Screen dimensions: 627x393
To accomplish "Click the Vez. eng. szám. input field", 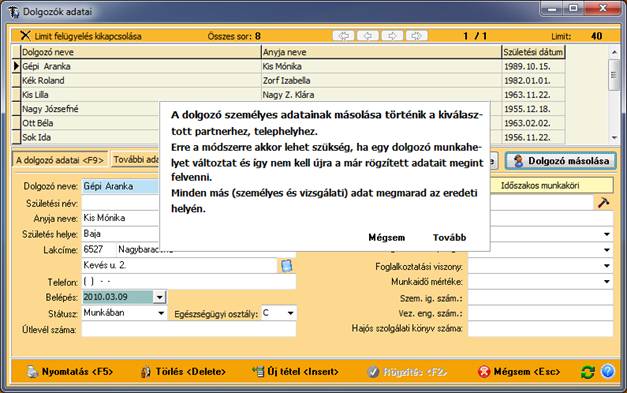I will pos(541,313).
